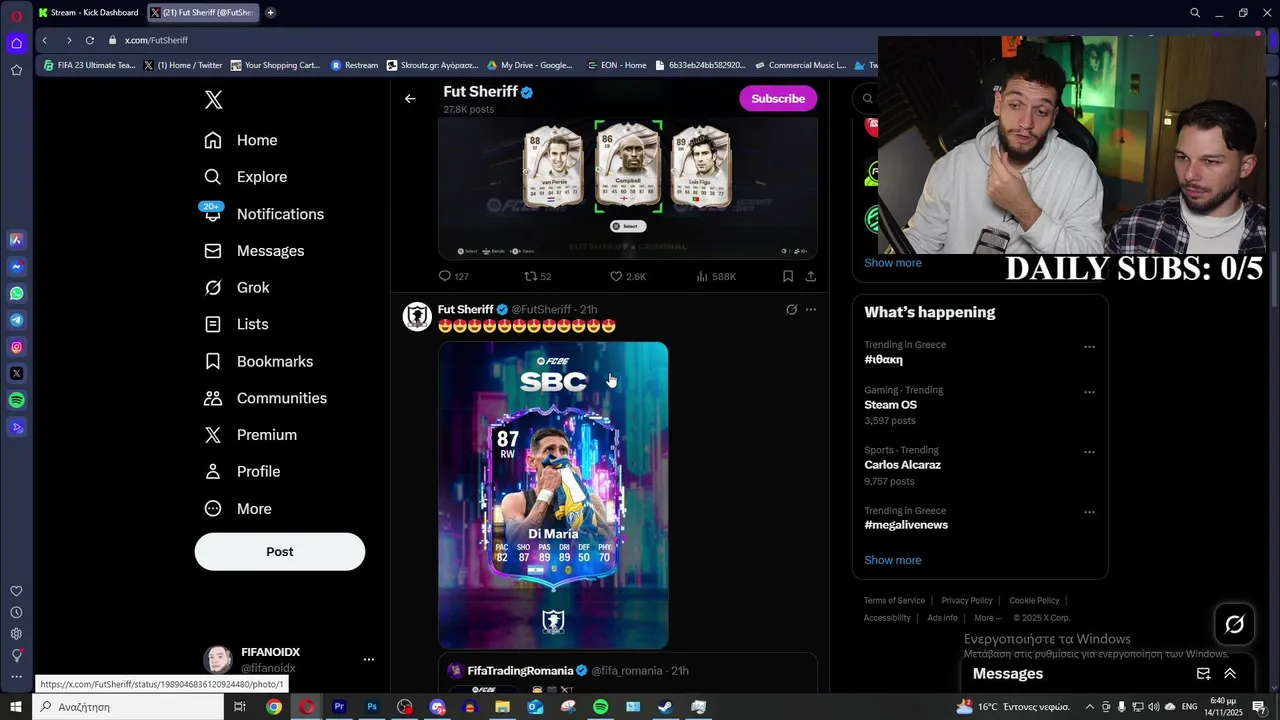Screen dimensions: 1280x720
Task: Click the x.com/FutSheriff address bar
Action: pos(156,40)
